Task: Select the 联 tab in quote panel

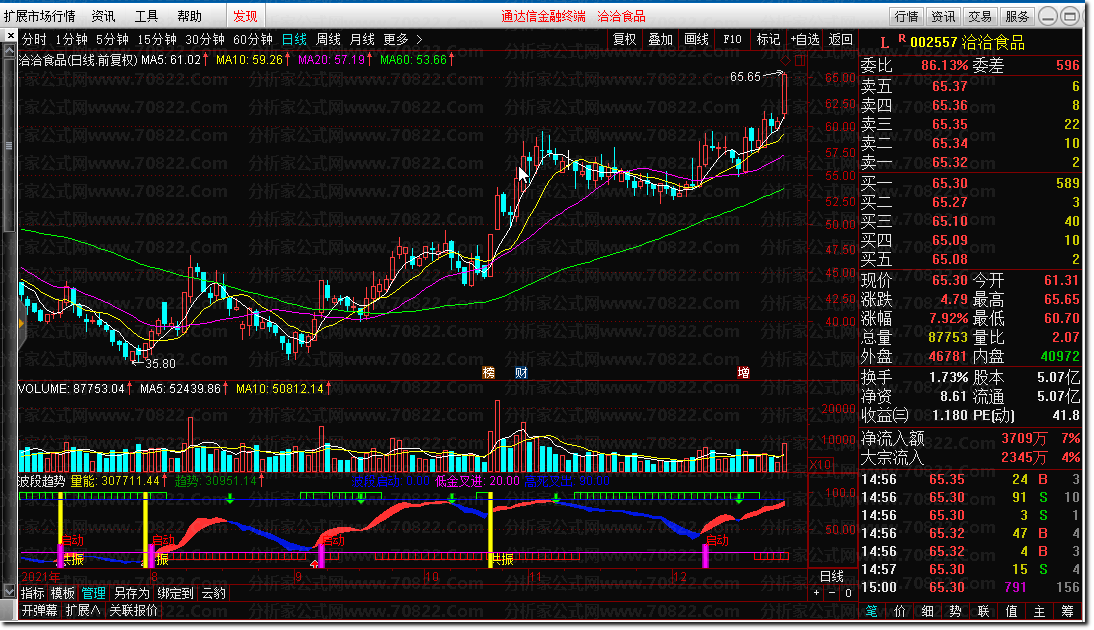Action: pos(984,611)
